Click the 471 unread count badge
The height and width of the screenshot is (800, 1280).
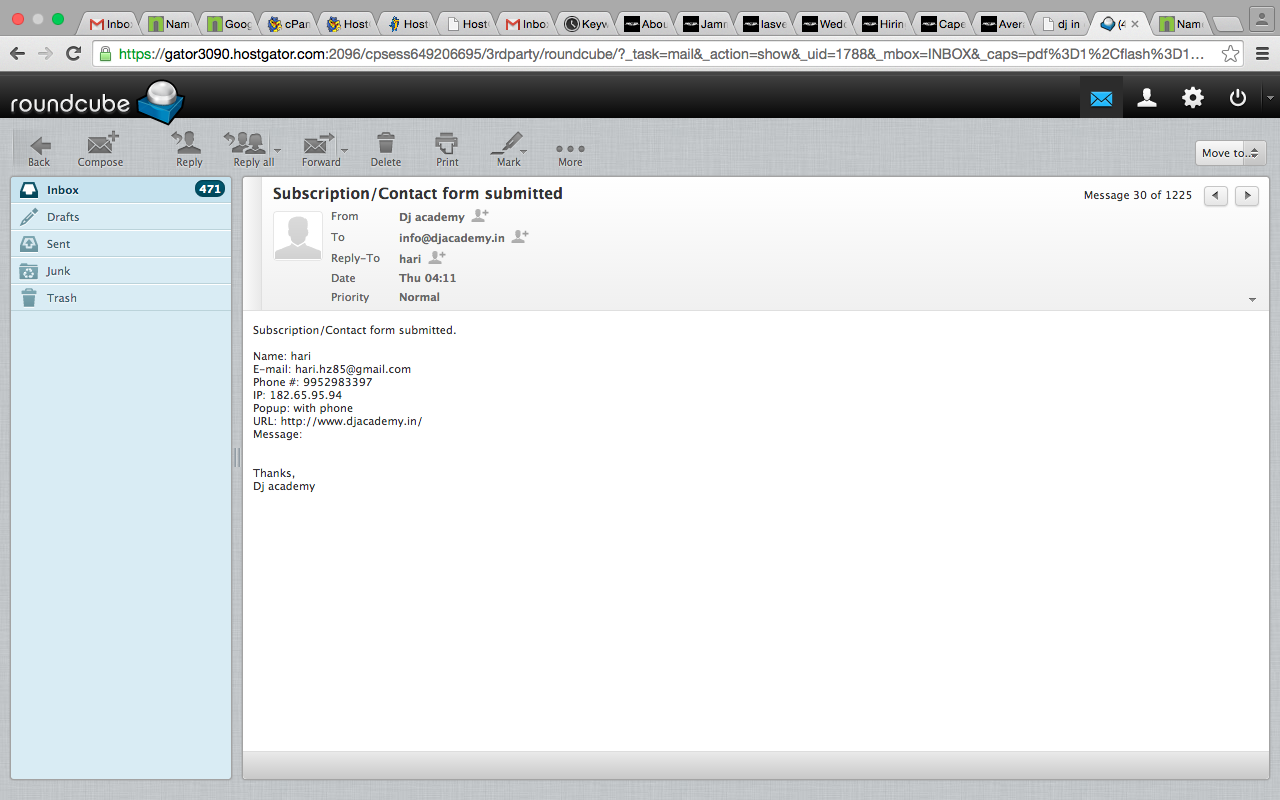[210, 189]
